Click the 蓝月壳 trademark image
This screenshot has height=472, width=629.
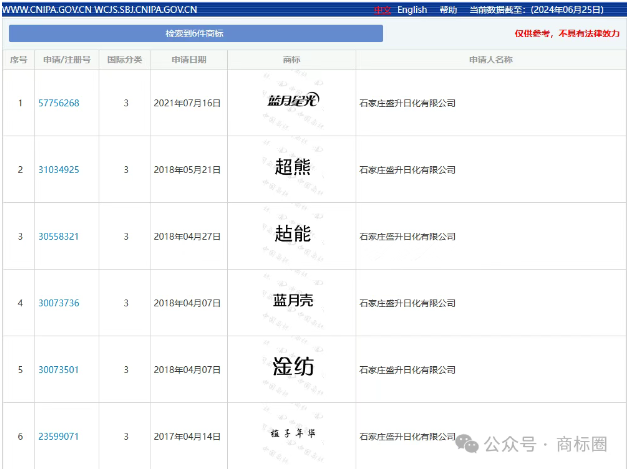[292, 301]
